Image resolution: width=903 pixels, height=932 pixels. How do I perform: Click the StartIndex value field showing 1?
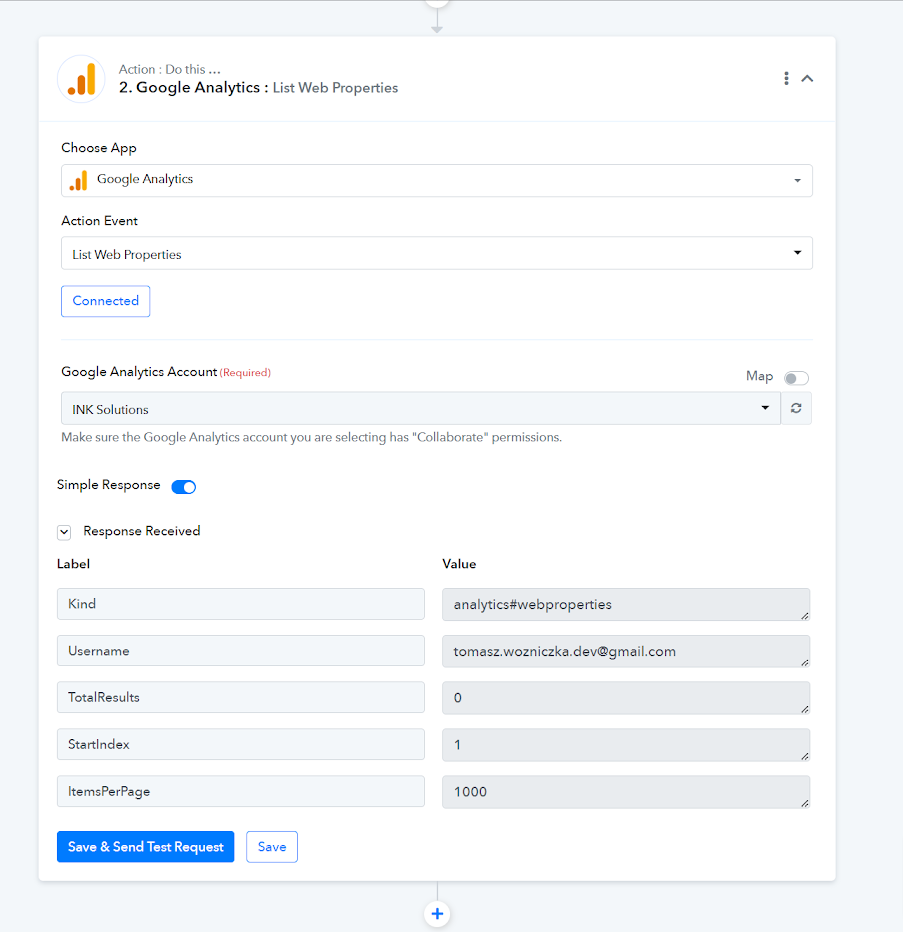point(626,745)
